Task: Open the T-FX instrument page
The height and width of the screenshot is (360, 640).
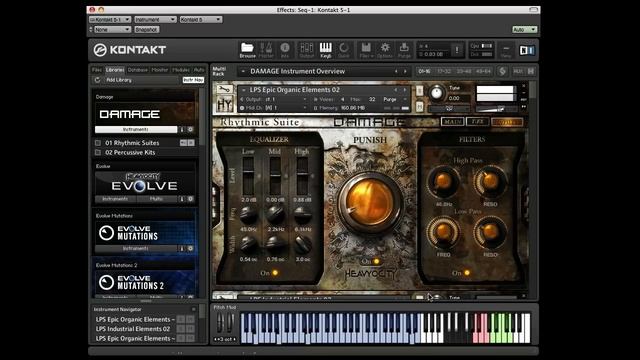Action: tap(477, 122)
